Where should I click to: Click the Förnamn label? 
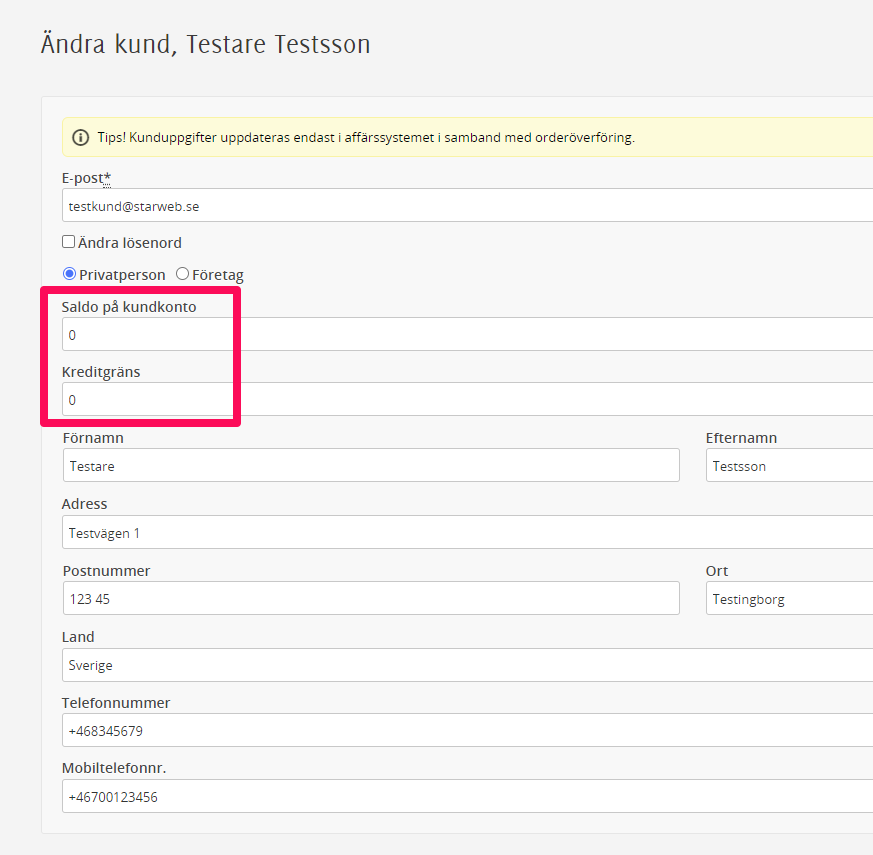(93, 438)
